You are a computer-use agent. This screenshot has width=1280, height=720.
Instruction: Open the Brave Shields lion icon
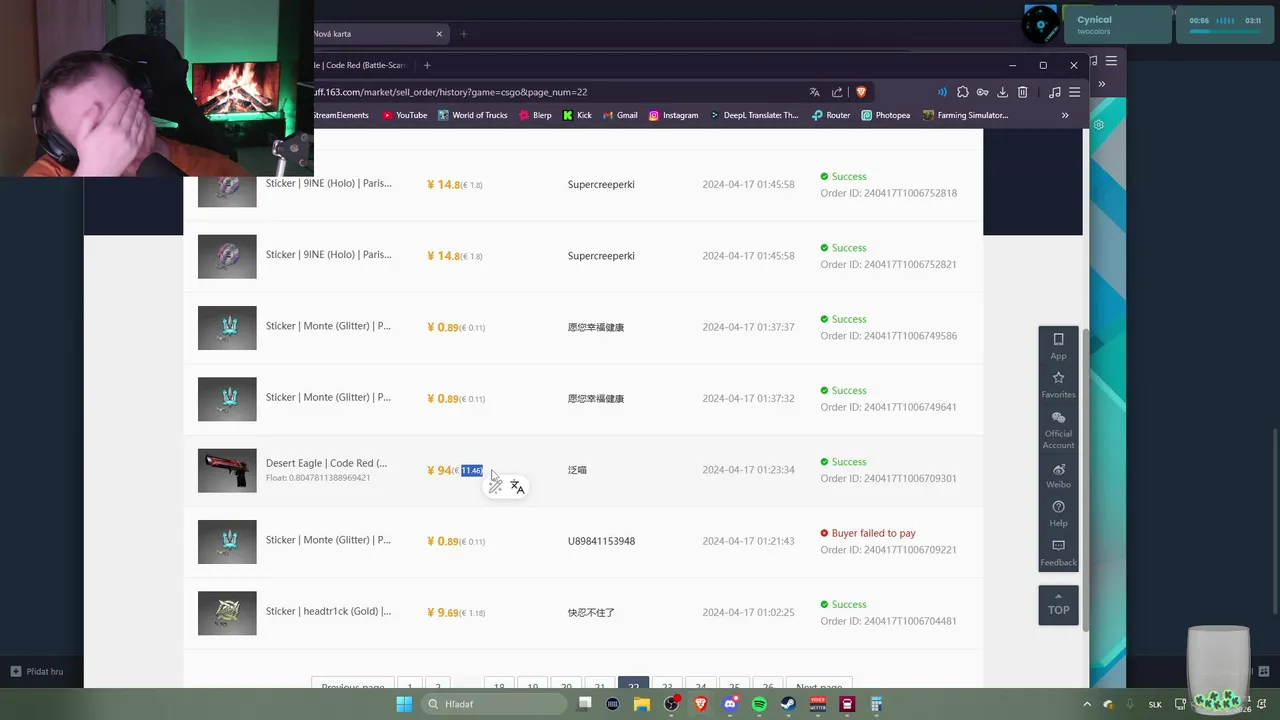point(861,92)
